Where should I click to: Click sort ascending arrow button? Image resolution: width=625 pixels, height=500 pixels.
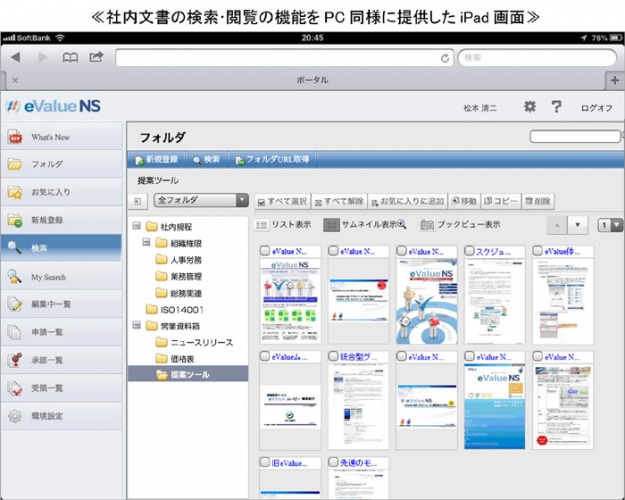tap(557, 225)
